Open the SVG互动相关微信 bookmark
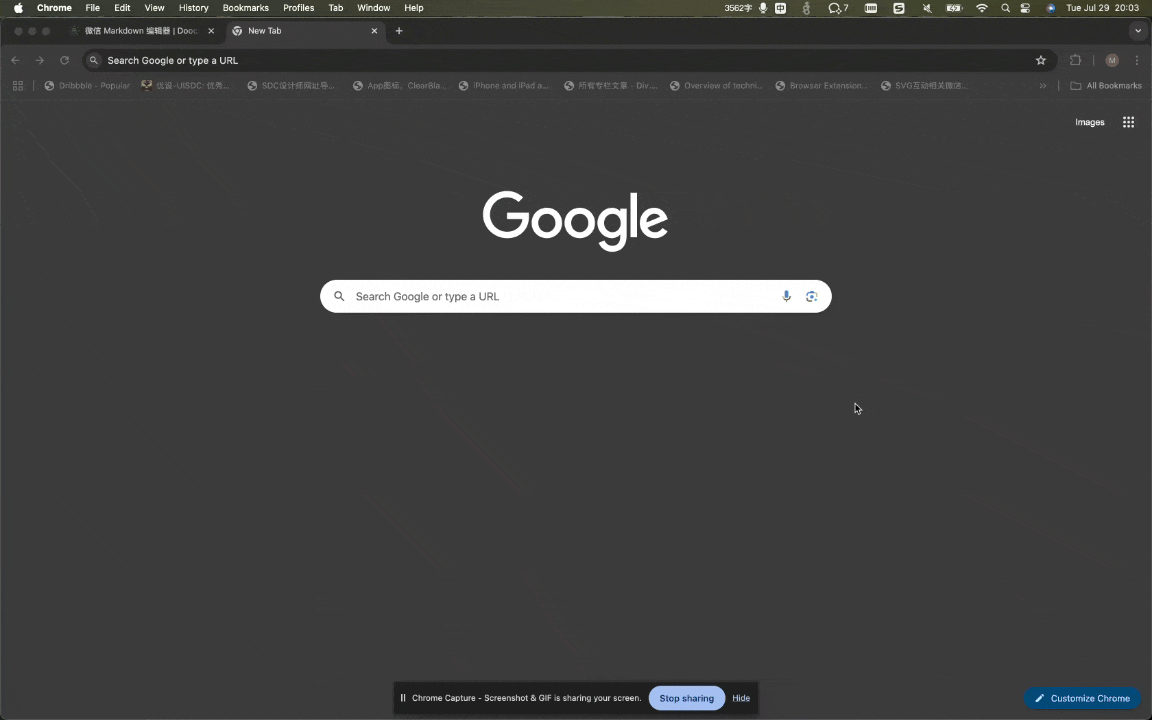Image resolution: width=1152 pixels, height=720 pixels. 924,85
